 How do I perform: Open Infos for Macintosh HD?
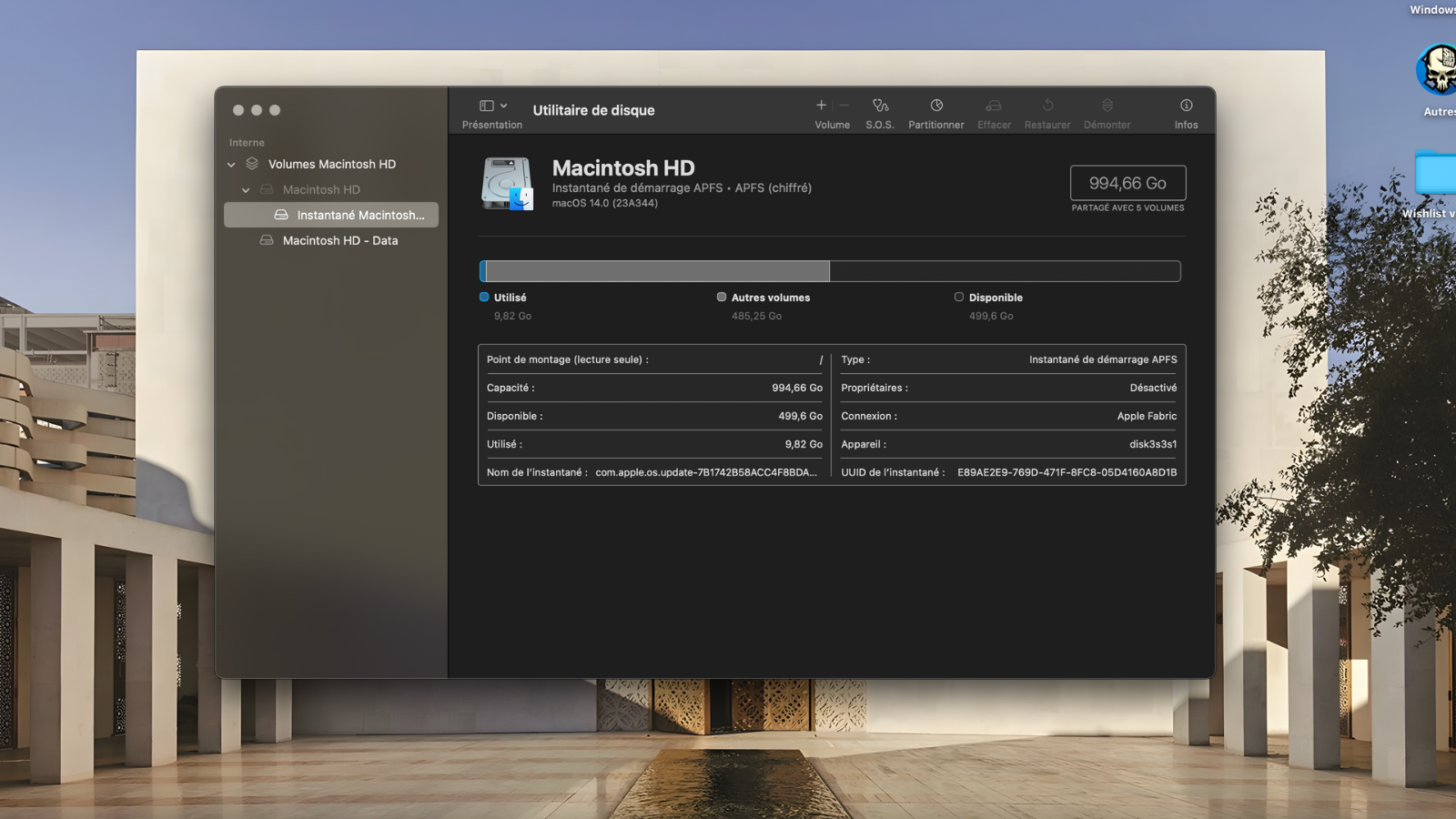1186,111
